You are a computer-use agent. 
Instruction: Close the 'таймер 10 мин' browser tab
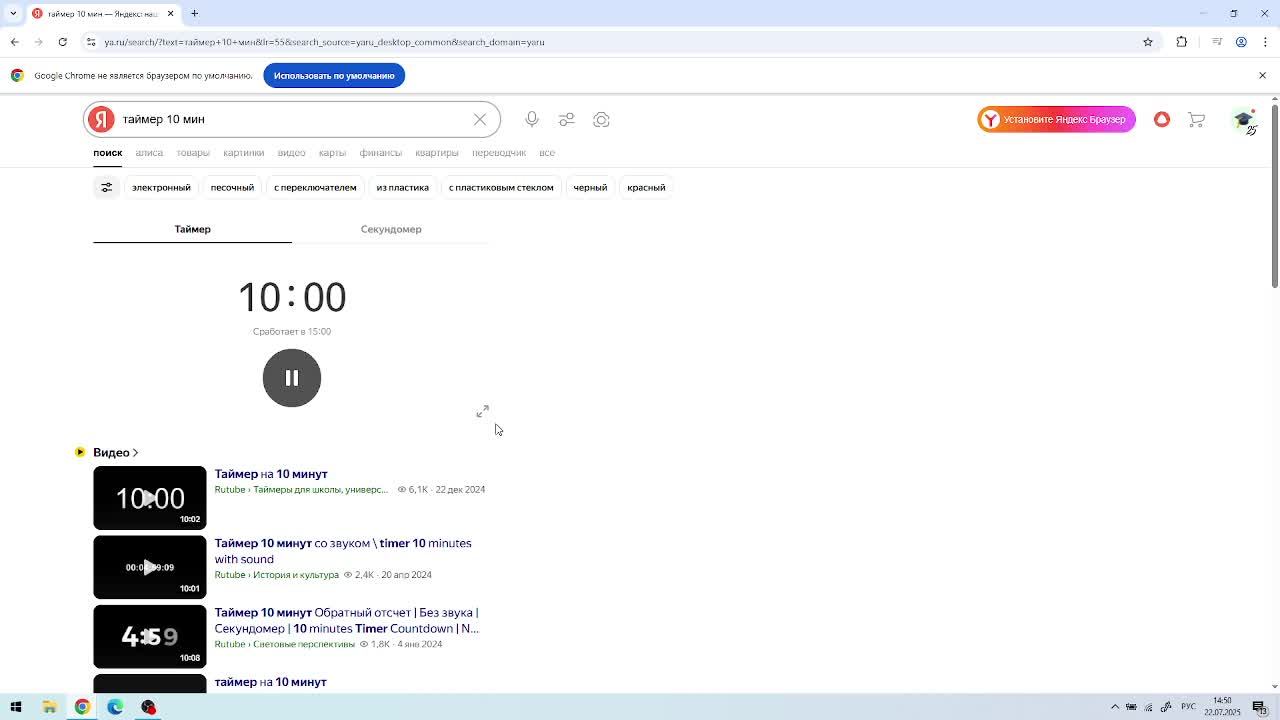coord(170,13)
